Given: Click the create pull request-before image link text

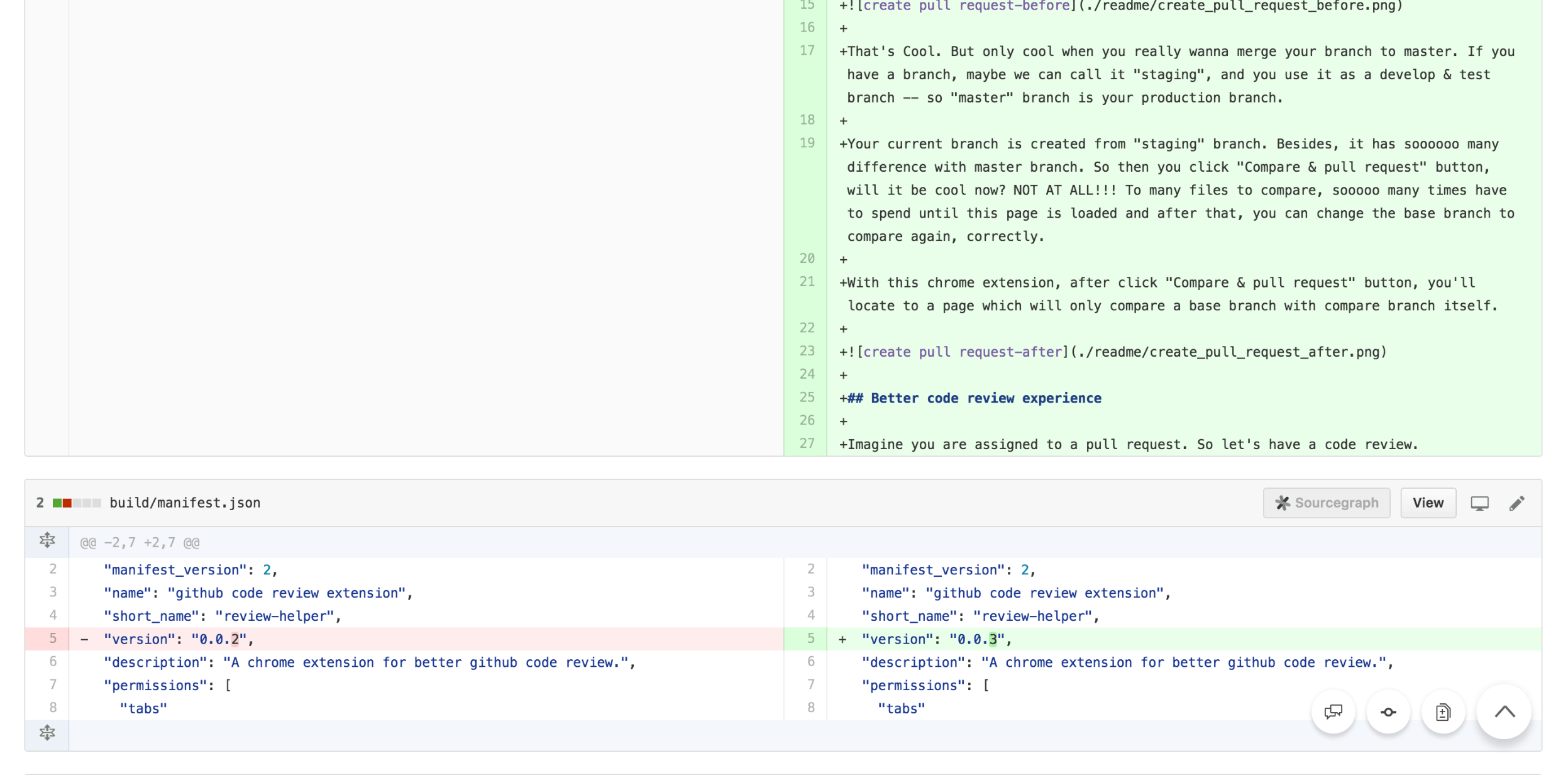Looking at the screenshot, I should pyautogui.click(x=966, y=6).
